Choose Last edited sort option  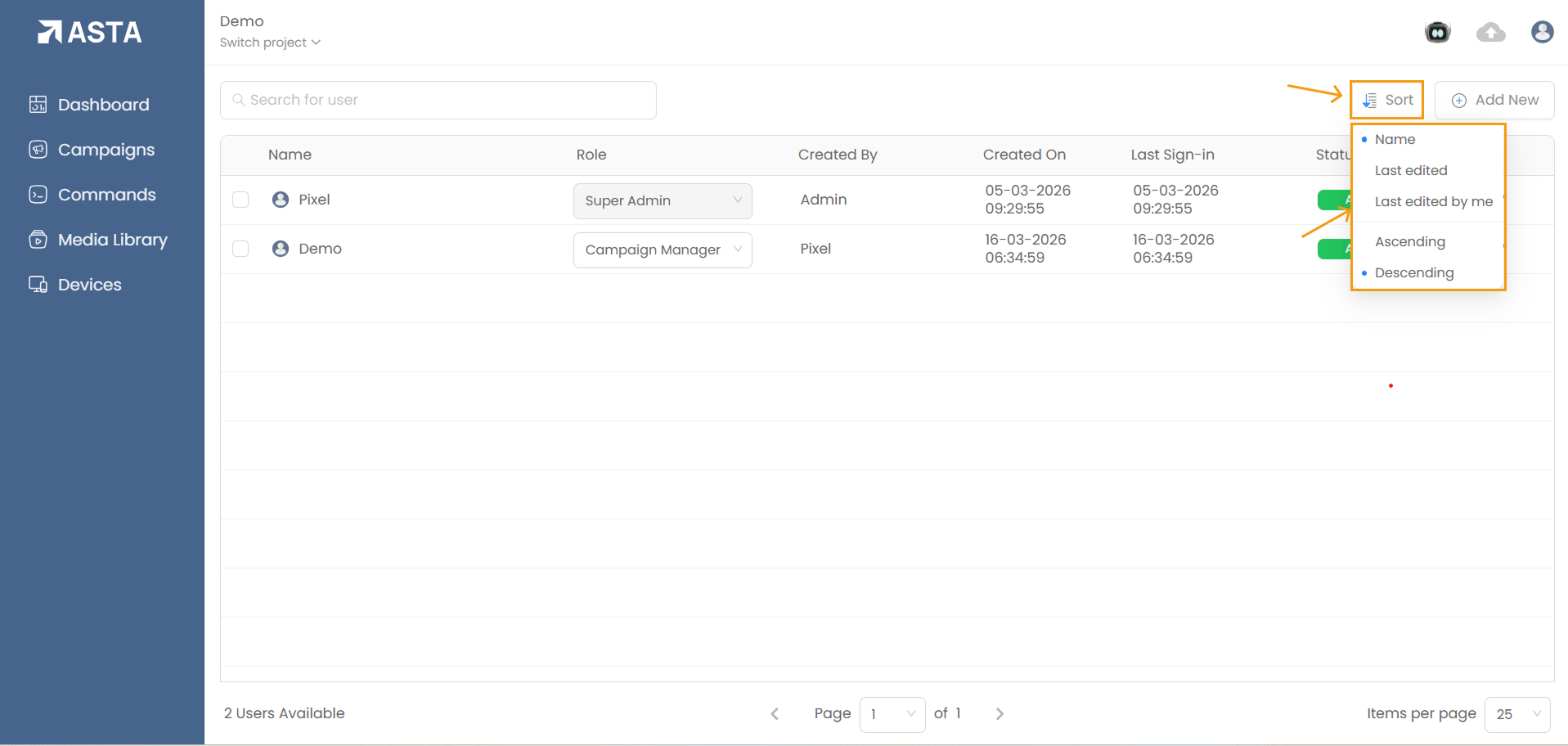tap(1410, 170)
